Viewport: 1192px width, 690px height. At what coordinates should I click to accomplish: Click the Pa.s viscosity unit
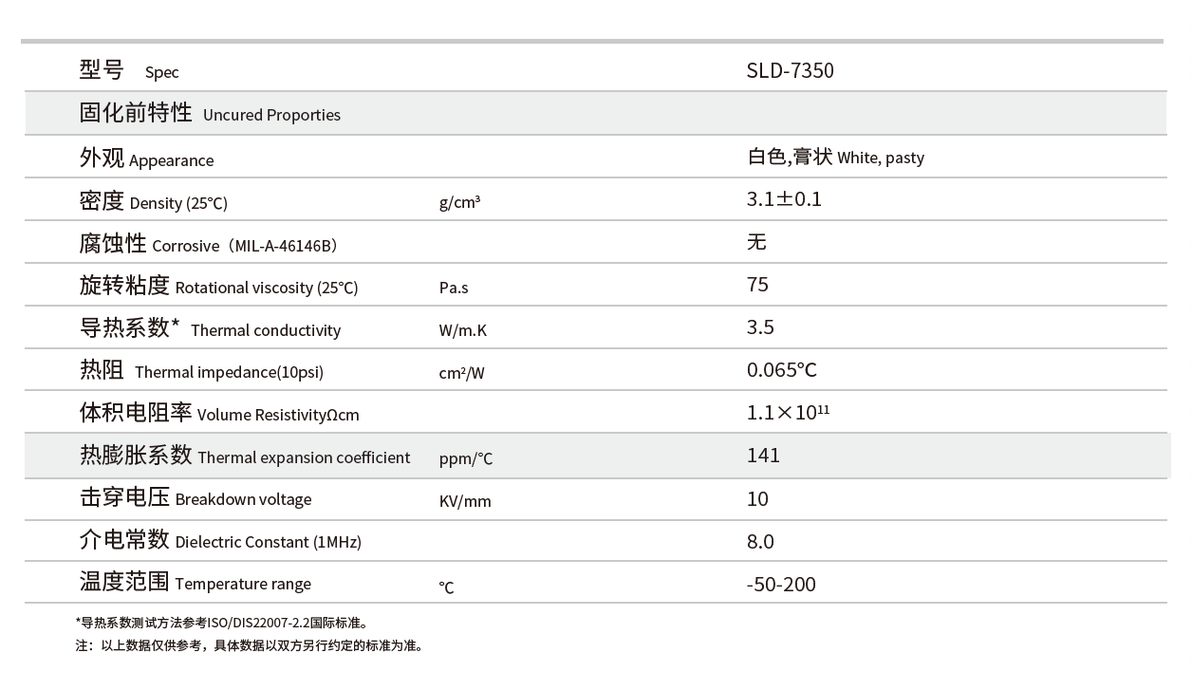click(453, 288)
